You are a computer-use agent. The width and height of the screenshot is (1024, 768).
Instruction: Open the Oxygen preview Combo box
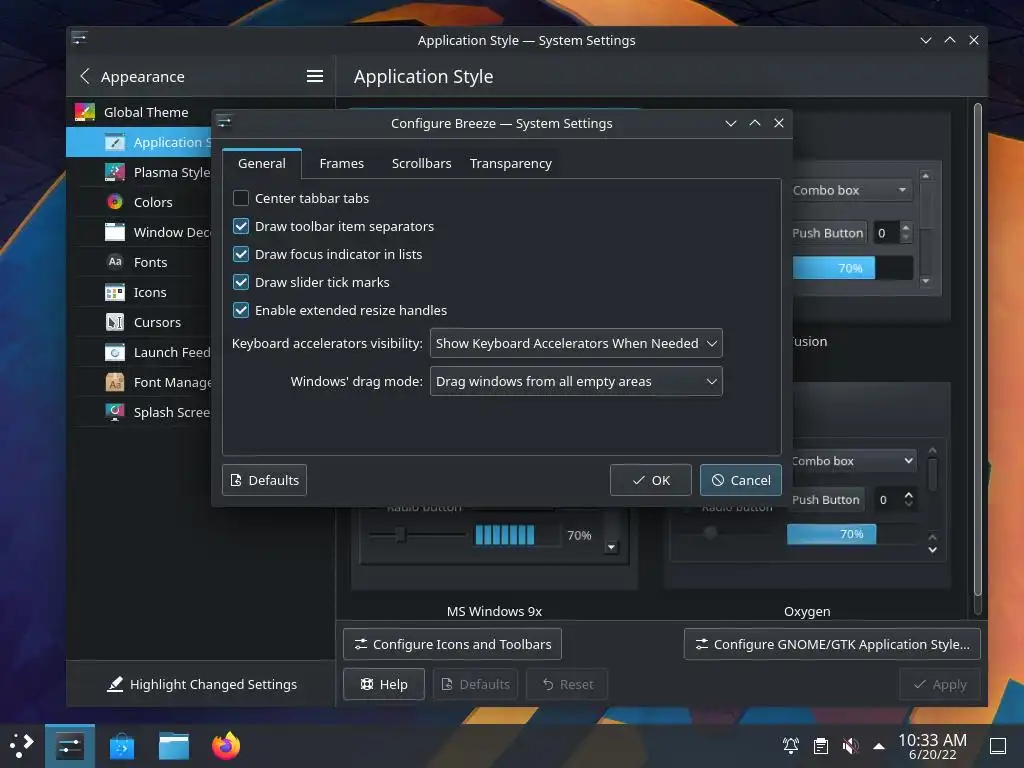(854, 461)
